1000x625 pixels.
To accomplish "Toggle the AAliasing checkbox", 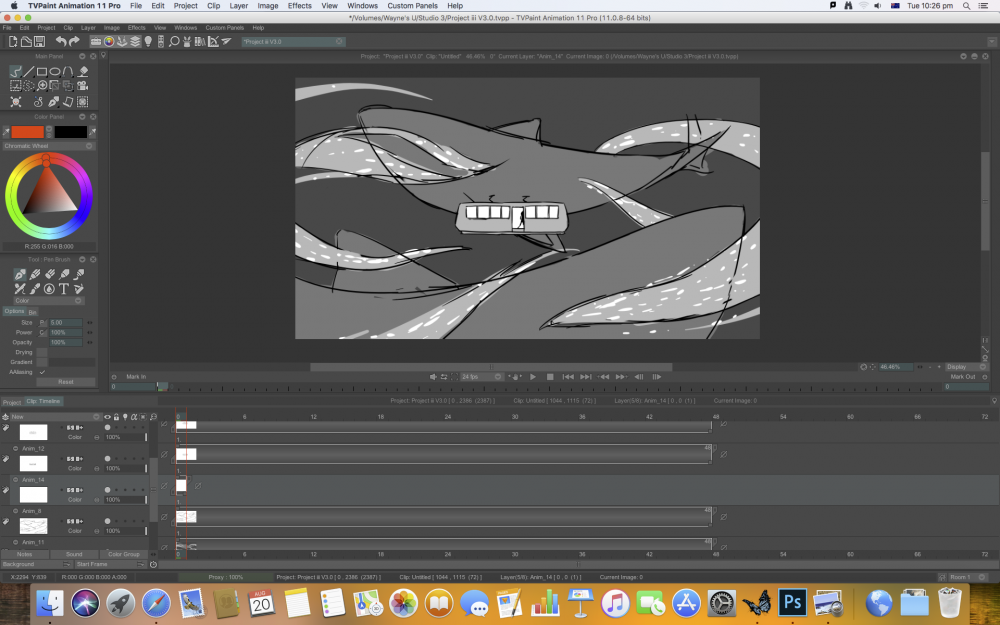I will [x=42, y=372].
